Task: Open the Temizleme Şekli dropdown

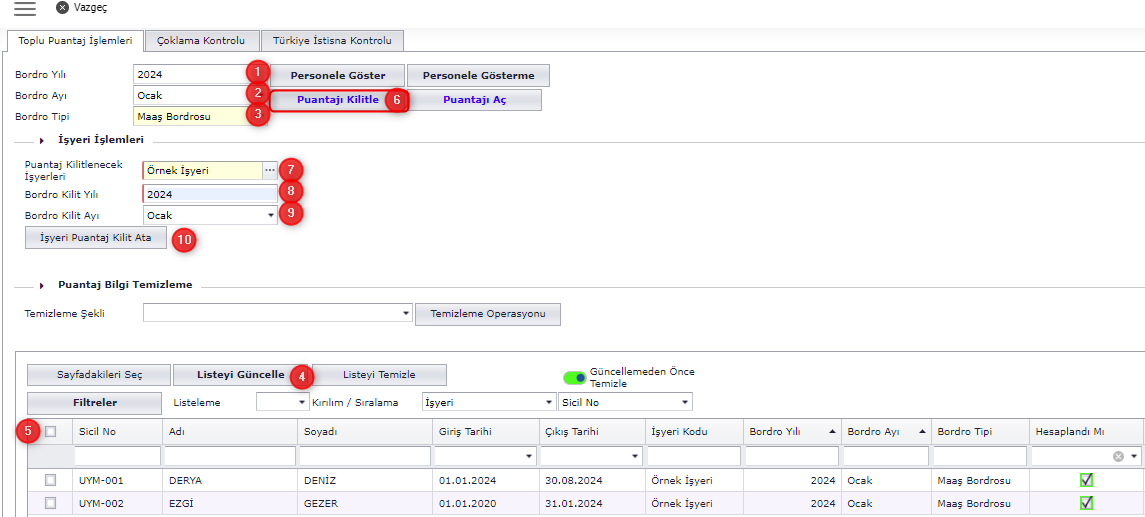Action: [406, 314]
